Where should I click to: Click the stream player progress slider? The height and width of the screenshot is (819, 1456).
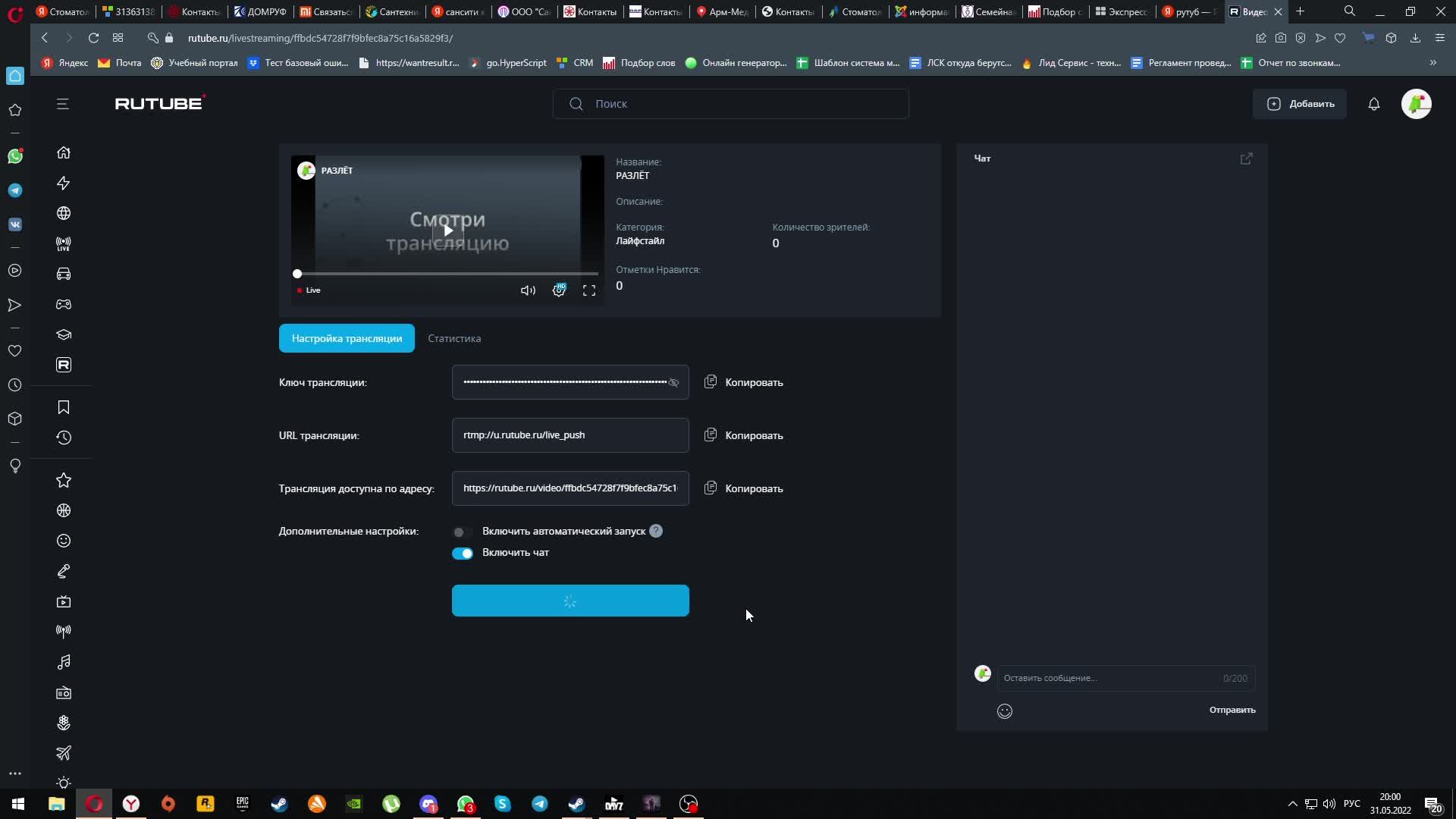[x=447, y=274]
